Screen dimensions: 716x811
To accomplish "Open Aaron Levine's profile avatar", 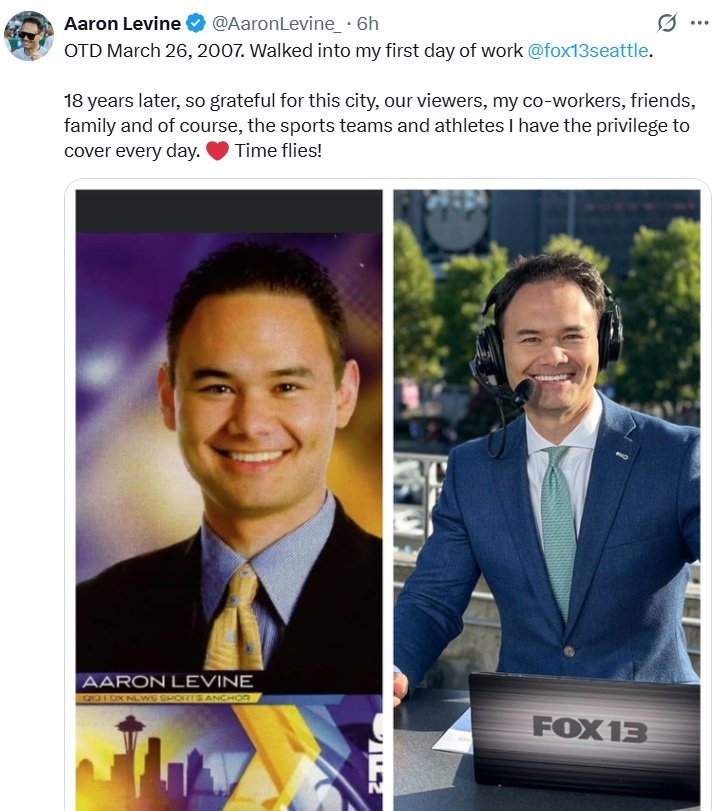I will click(28, 36).
